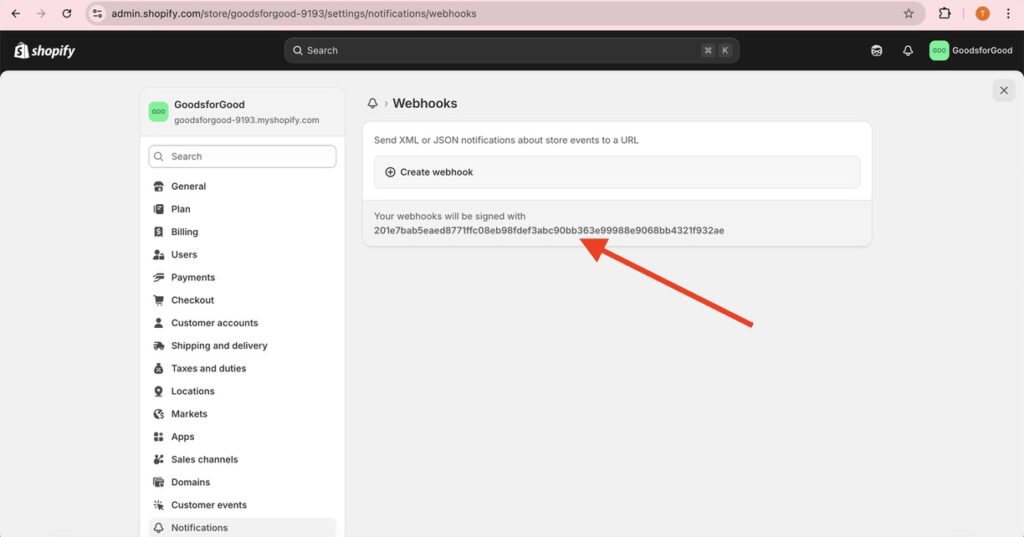
Task: Click the bell breadcrumb icon before Webhooks
Action: point(373,104)
